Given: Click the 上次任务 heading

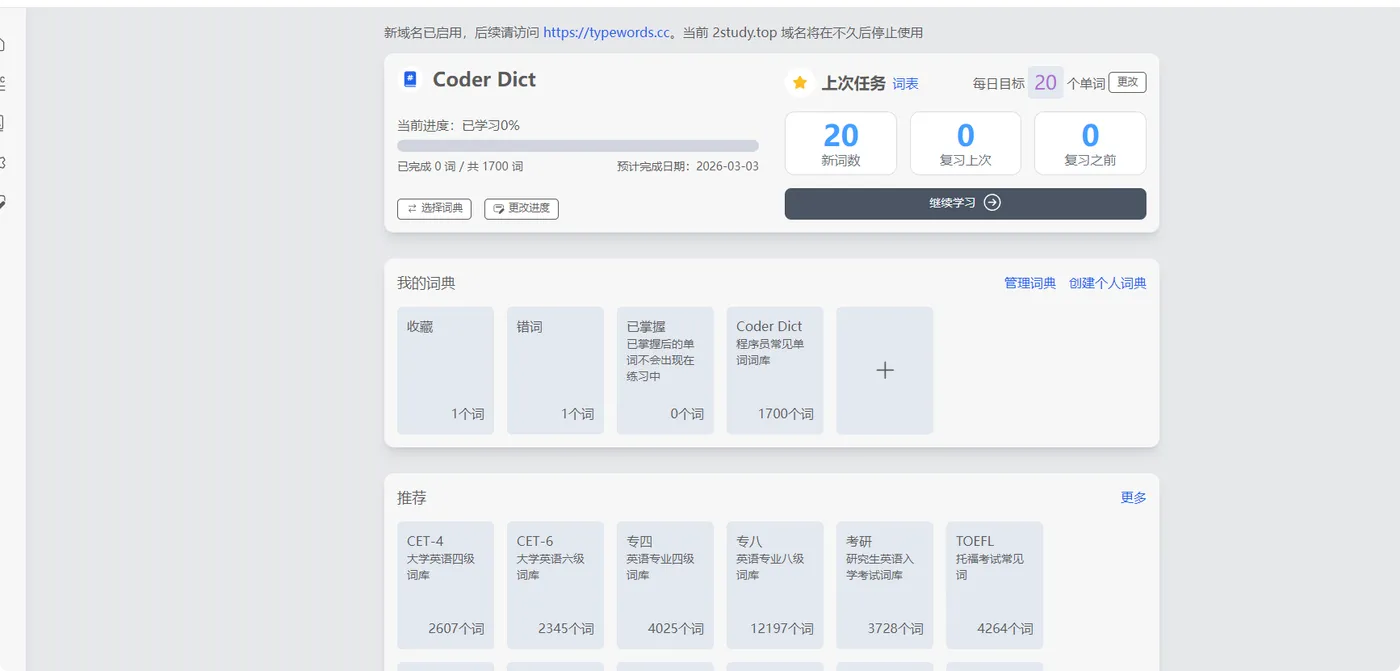Looking at the screenshot, I should (x=853, y=84).
